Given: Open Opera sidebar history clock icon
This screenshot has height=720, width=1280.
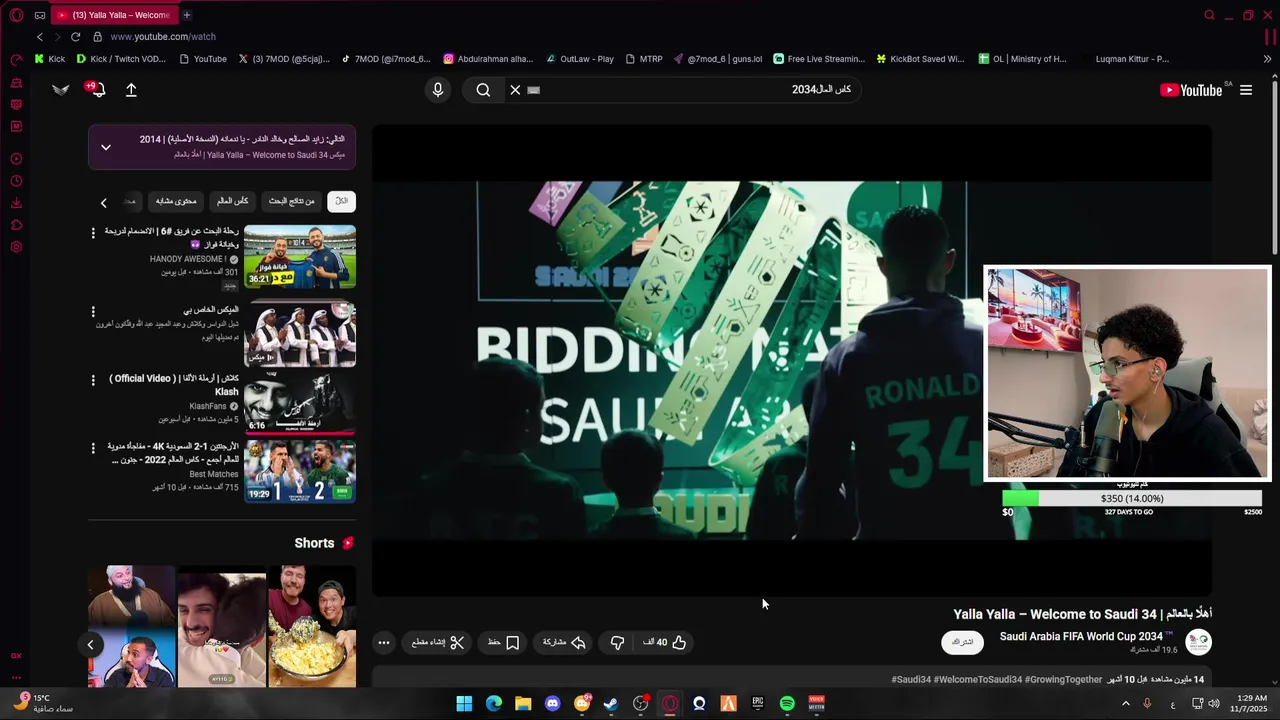Looking at the screenshot, I should pos(16,181).
